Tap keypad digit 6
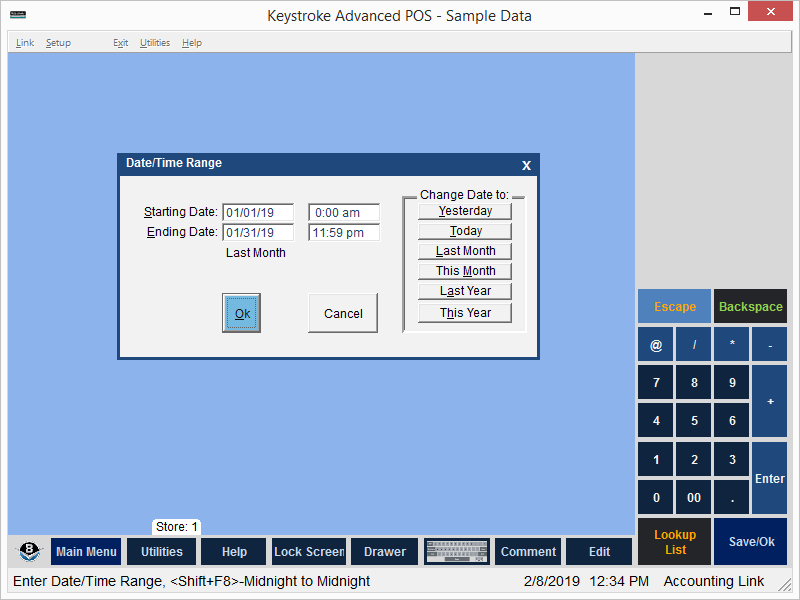This screenshot has width=800, height=600. pyautogui.click(x=732, y=420)
